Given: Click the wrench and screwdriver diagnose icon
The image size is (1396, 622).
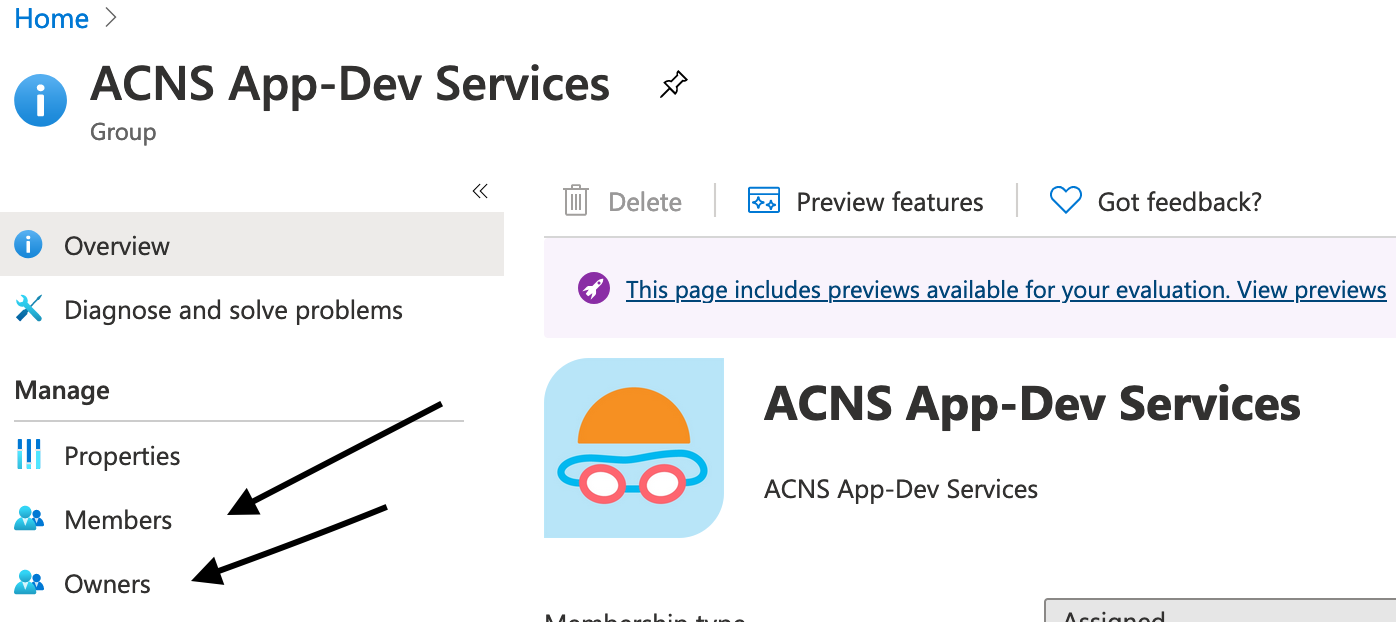Looking at the screenshot, I should point(29,309).
